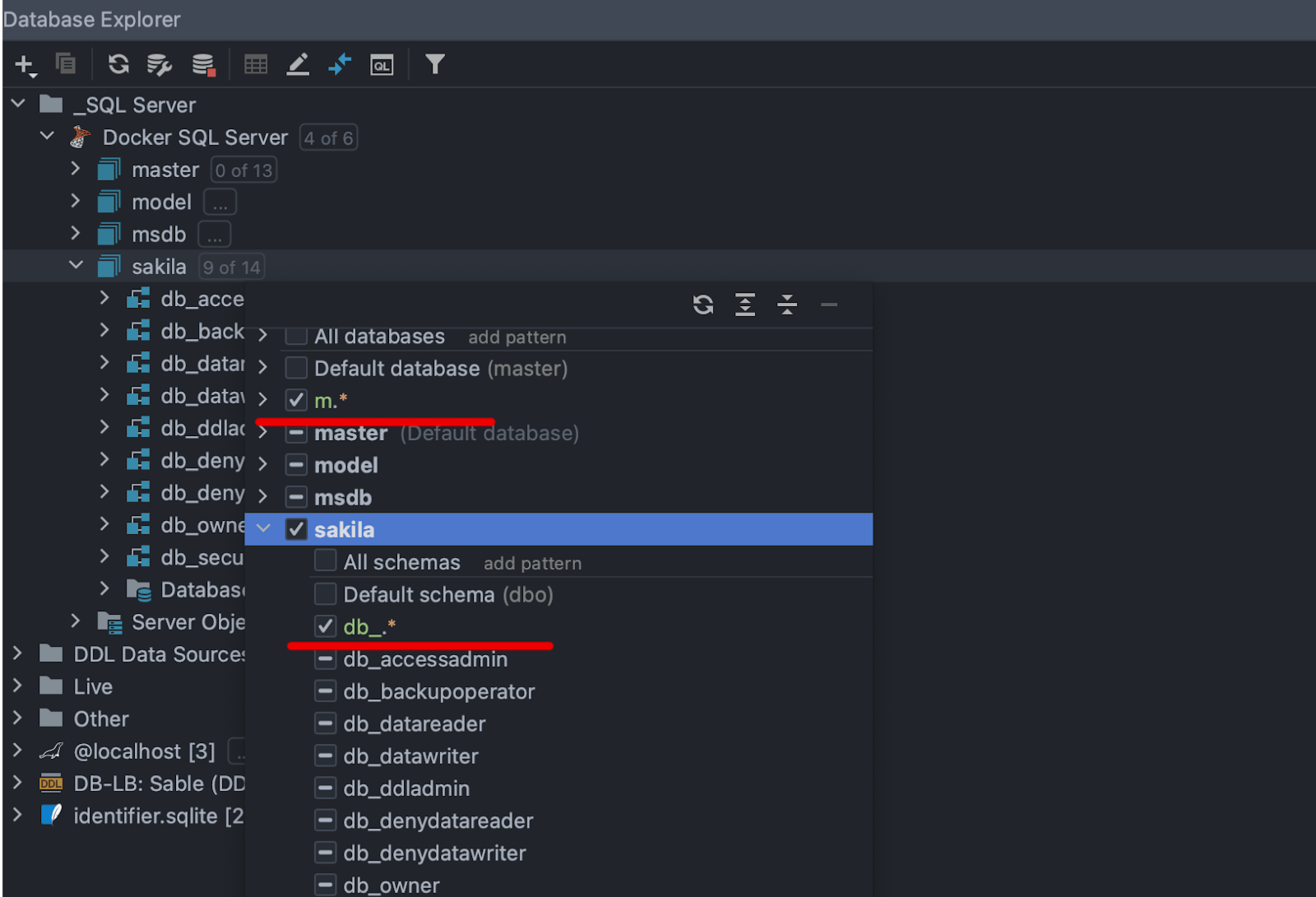Collapse the sakila row in schema popup

coord(263,528)
